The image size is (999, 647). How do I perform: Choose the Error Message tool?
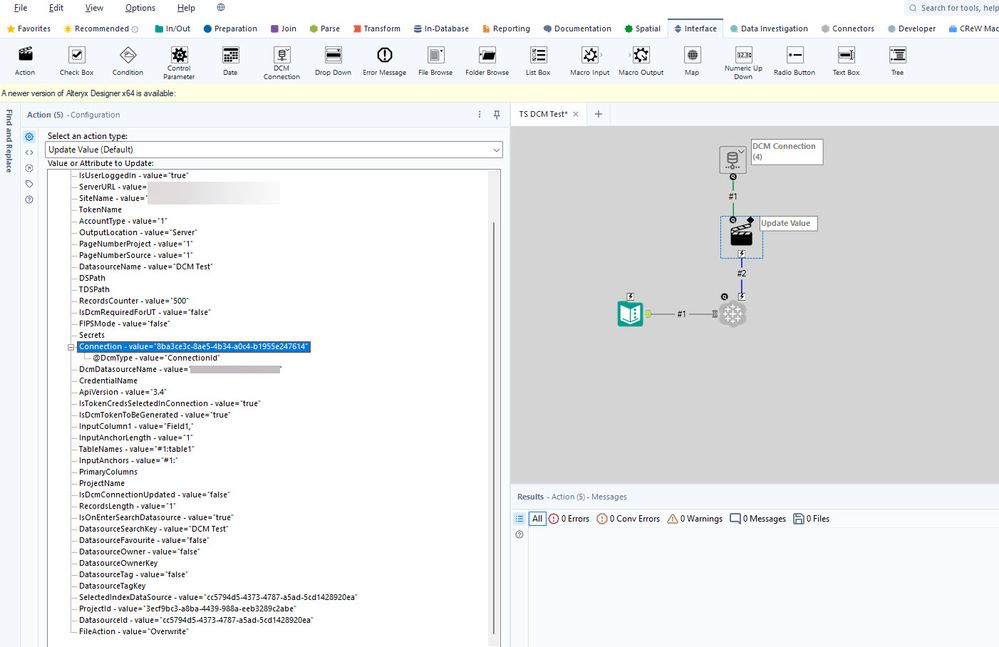[x=384, y=60]
